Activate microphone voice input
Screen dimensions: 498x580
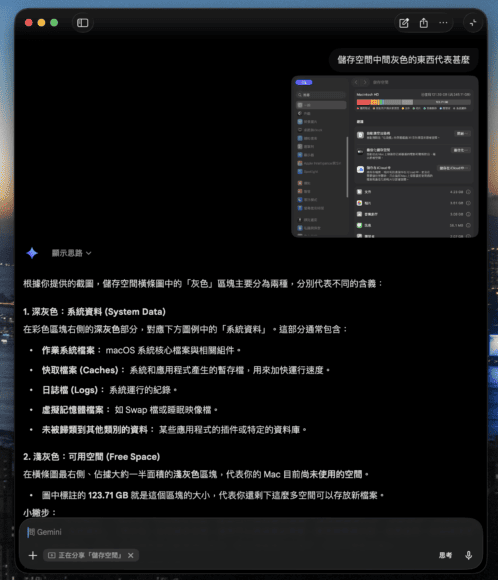(x=468, y=555)
